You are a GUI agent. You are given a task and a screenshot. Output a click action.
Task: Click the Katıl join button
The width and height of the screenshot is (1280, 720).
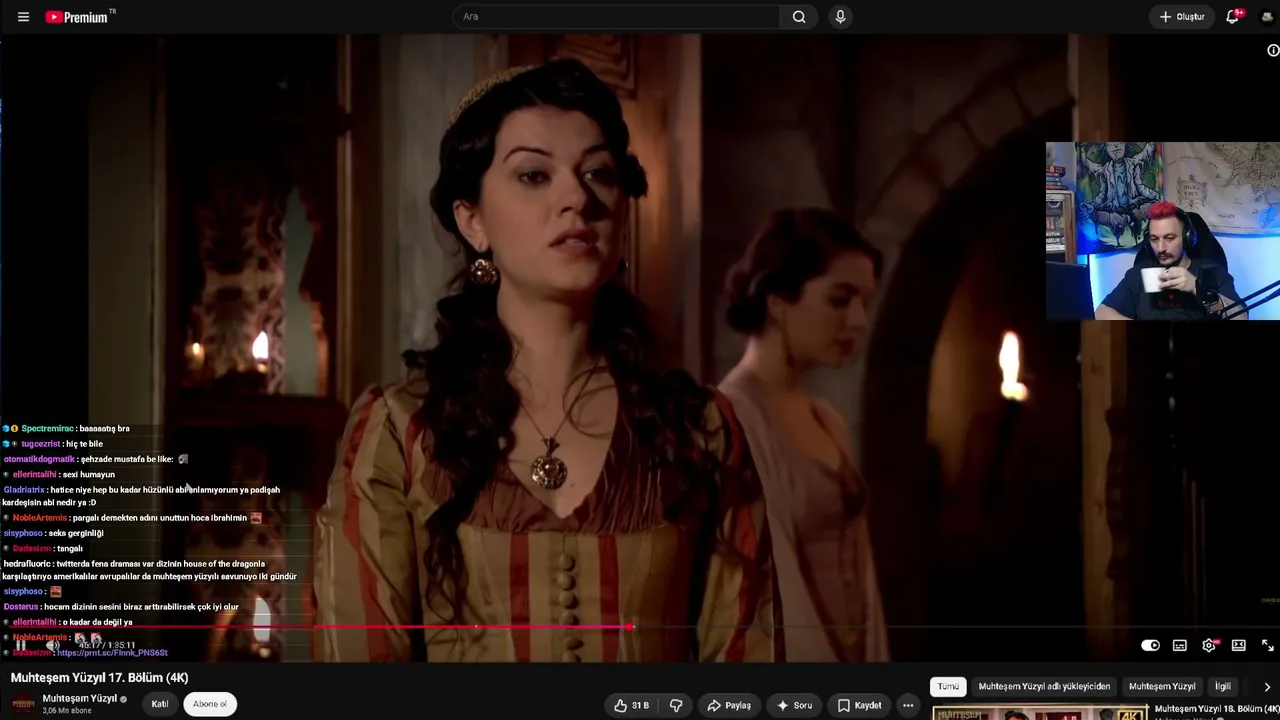pos(160,704)
